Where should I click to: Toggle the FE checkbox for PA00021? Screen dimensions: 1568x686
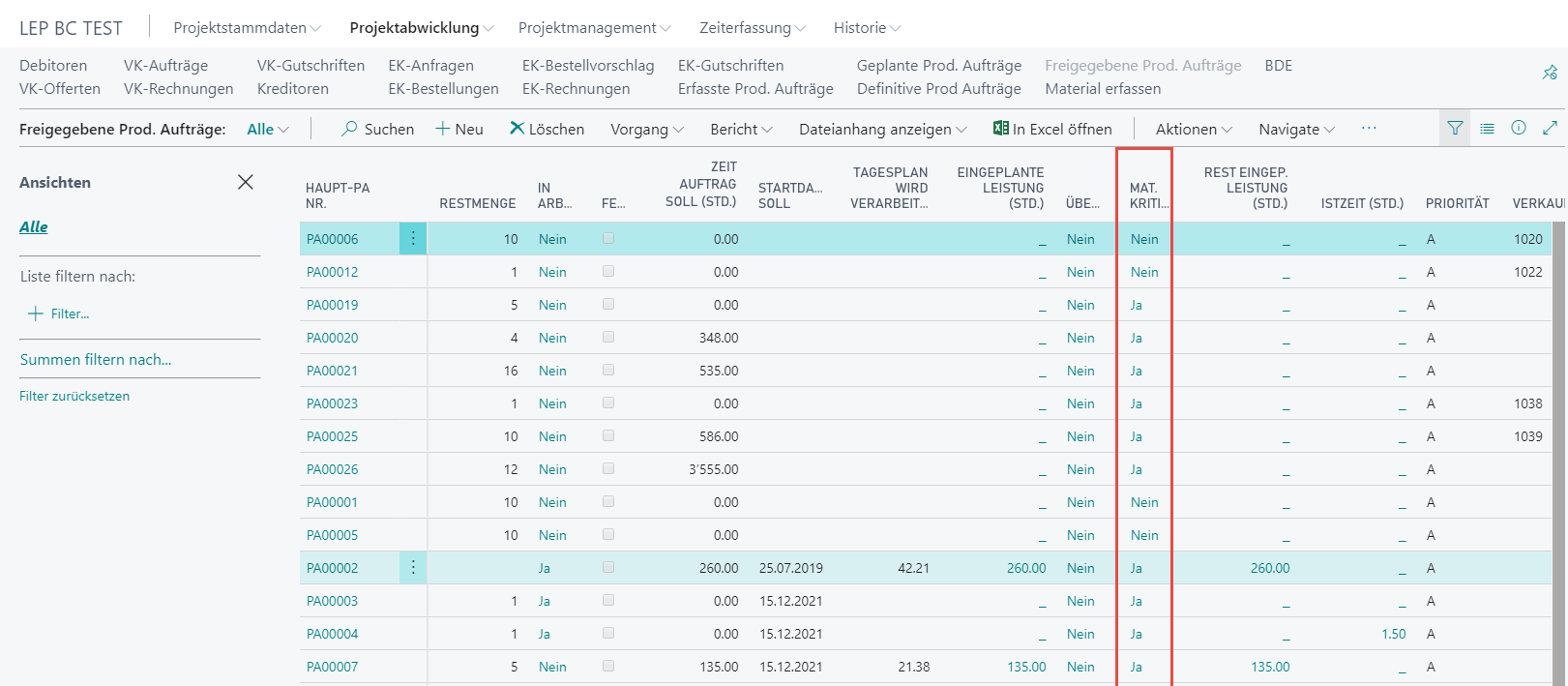pyautogui.click(x=608, y=371)
